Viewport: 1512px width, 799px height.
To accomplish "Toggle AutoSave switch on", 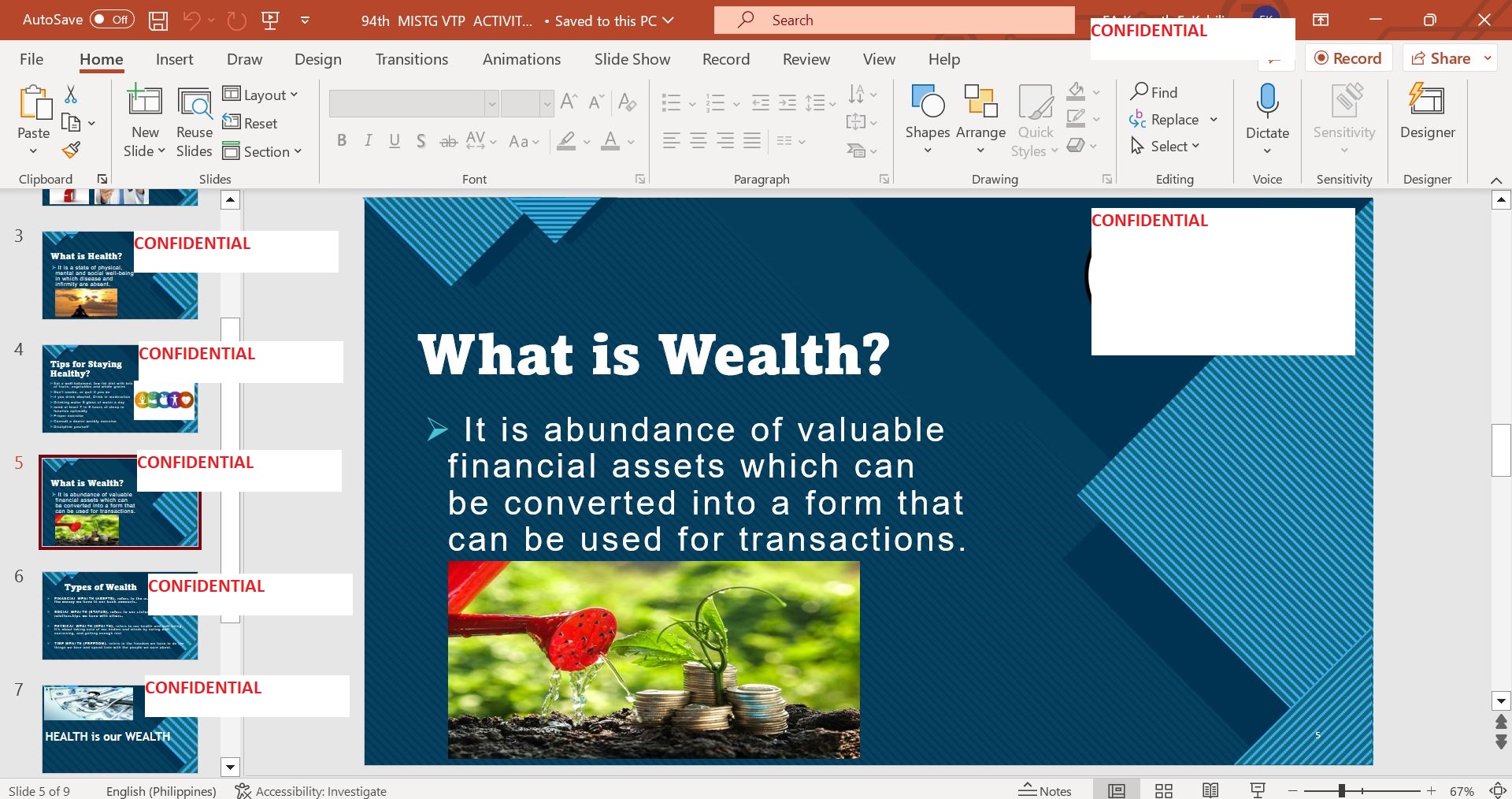I will tap(112, 20).
